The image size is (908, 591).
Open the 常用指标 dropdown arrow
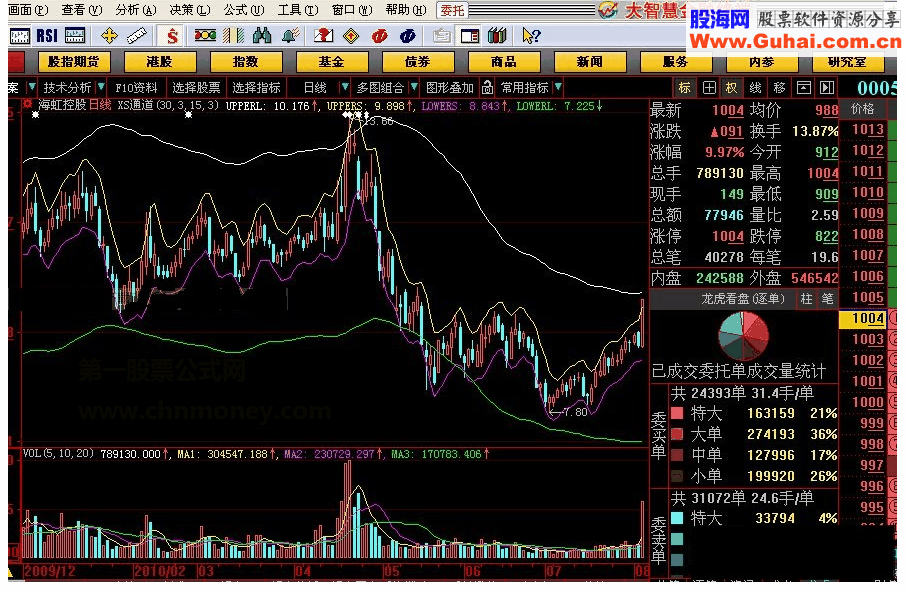click(x=558, y=87)
